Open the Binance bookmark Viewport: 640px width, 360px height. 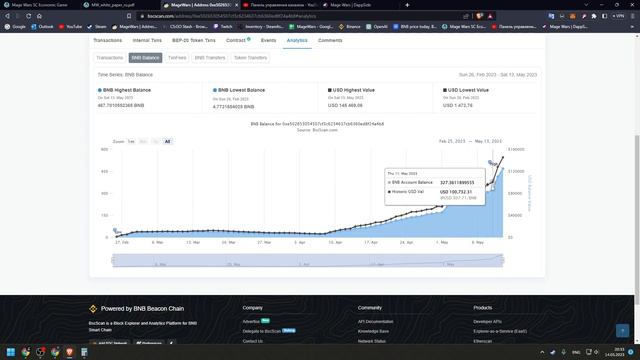pos(350,27)
